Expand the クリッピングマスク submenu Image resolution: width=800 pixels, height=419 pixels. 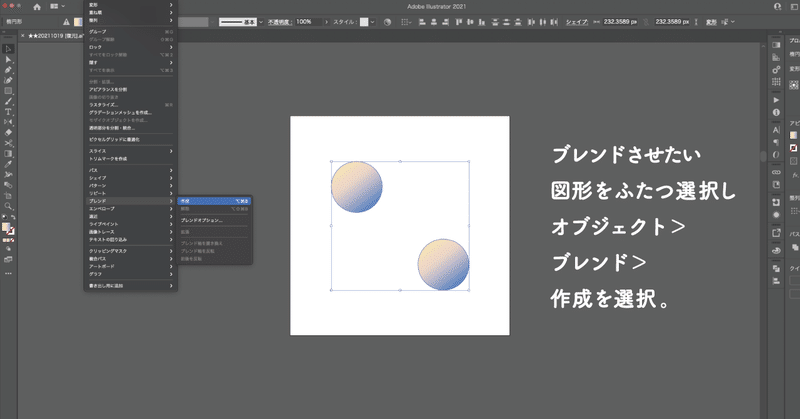[x=131, y=251]
